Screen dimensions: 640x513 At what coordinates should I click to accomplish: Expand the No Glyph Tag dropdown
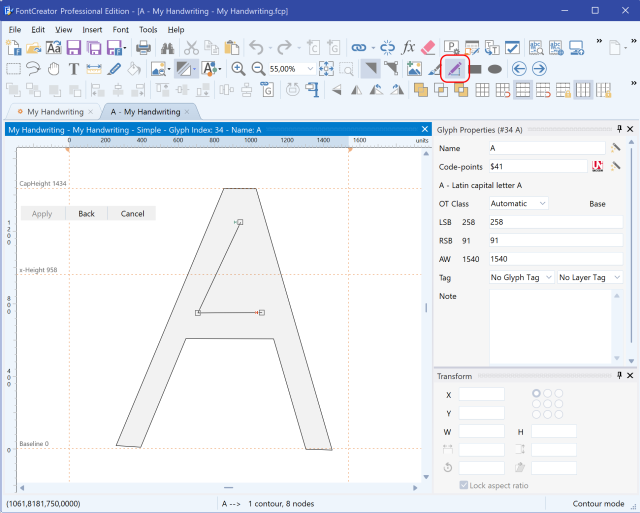(x=520, y=277)
